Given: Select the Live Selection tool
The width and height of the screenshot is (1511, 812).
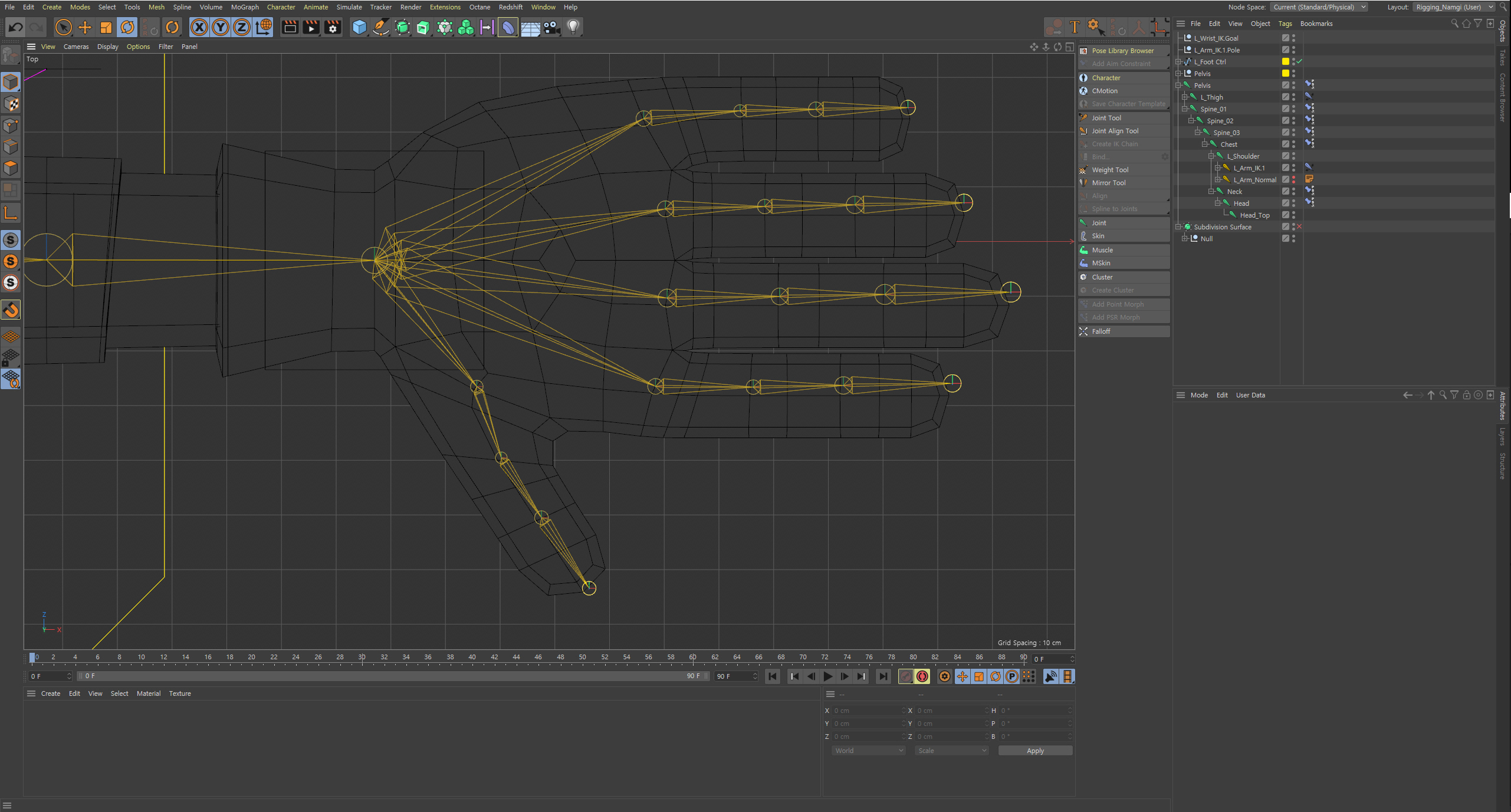Looking at the screenshot, I should (x=63, y=27).
